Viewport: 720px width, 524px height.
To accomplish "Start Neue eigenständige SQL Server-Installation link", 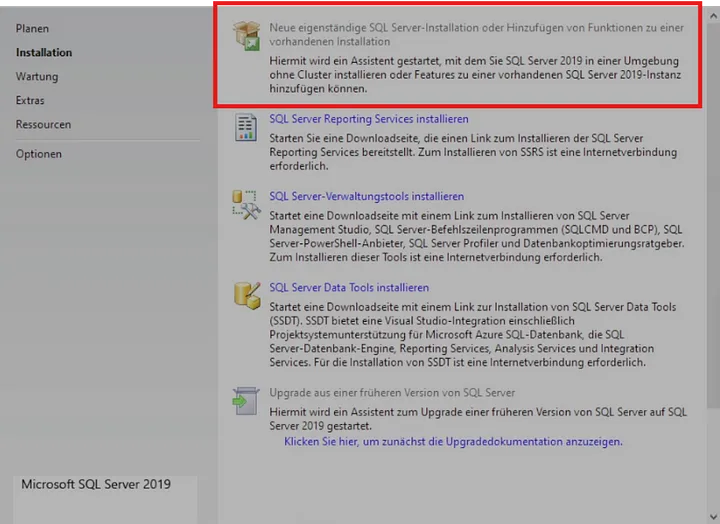I will [x=476, y=34].
